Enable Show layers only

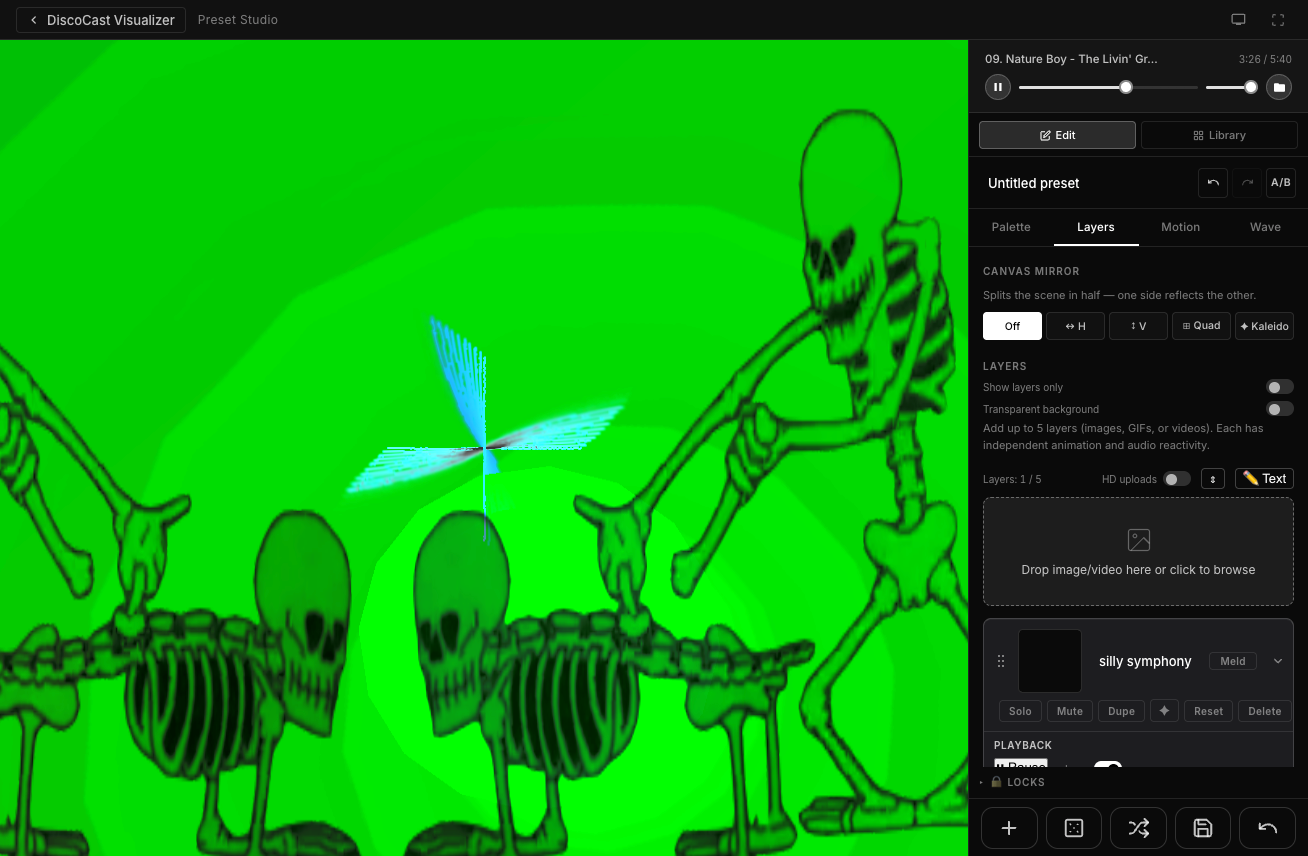[1280, 387]
